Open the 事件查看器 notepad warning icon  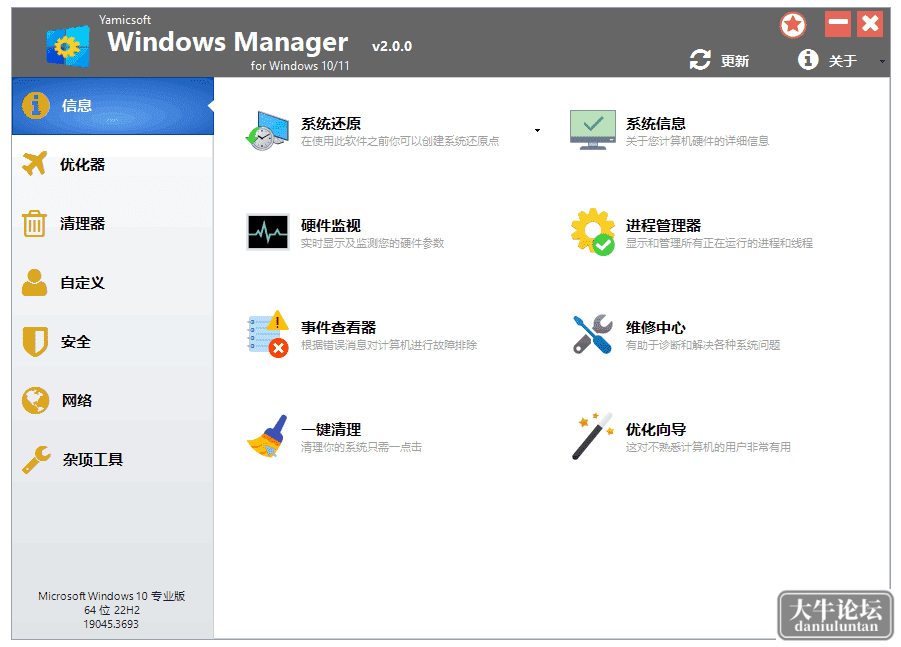click(x=268, y=334)
